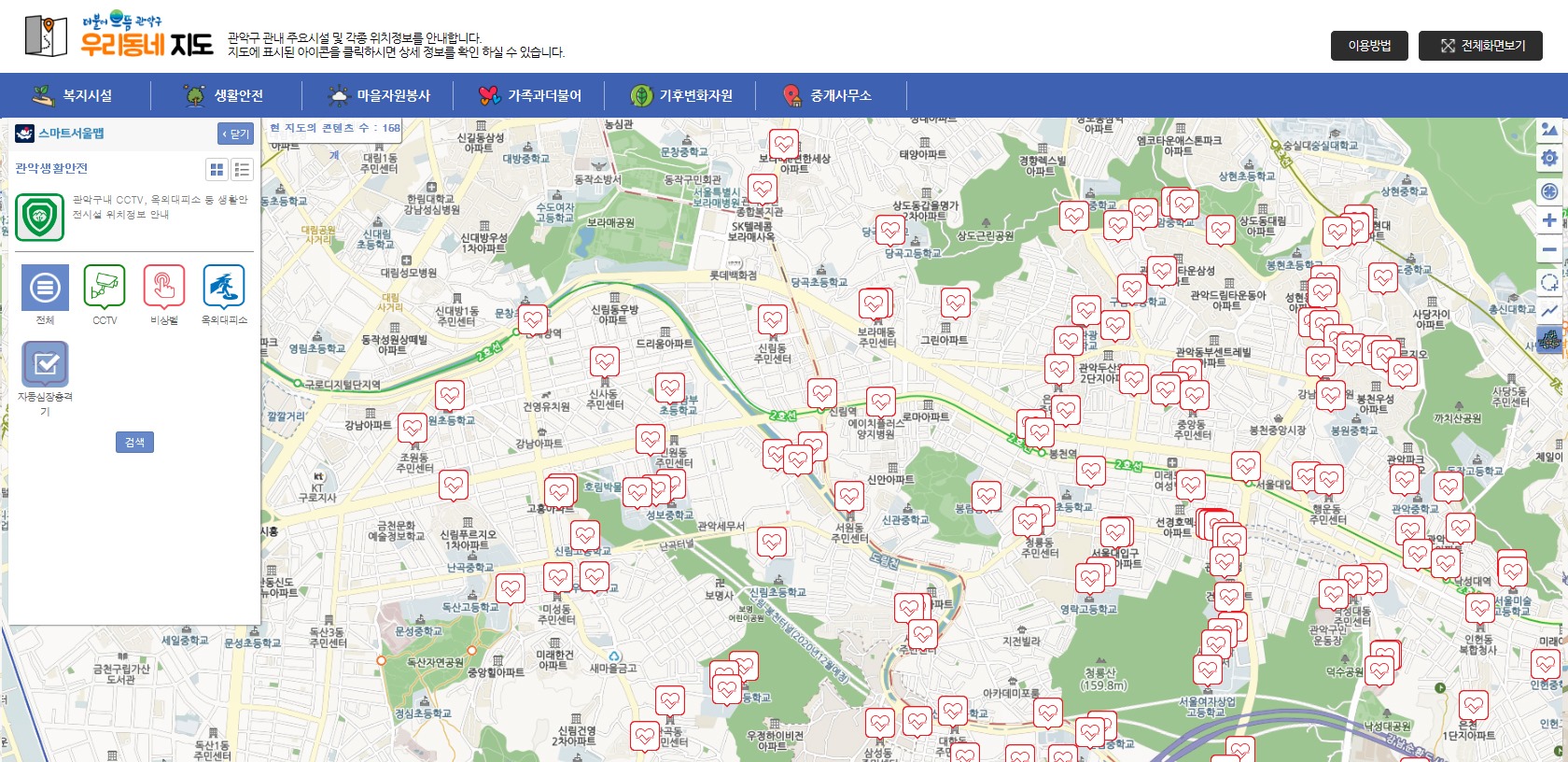Click the 우리동네 지도 site logo

tap(119, 36)
